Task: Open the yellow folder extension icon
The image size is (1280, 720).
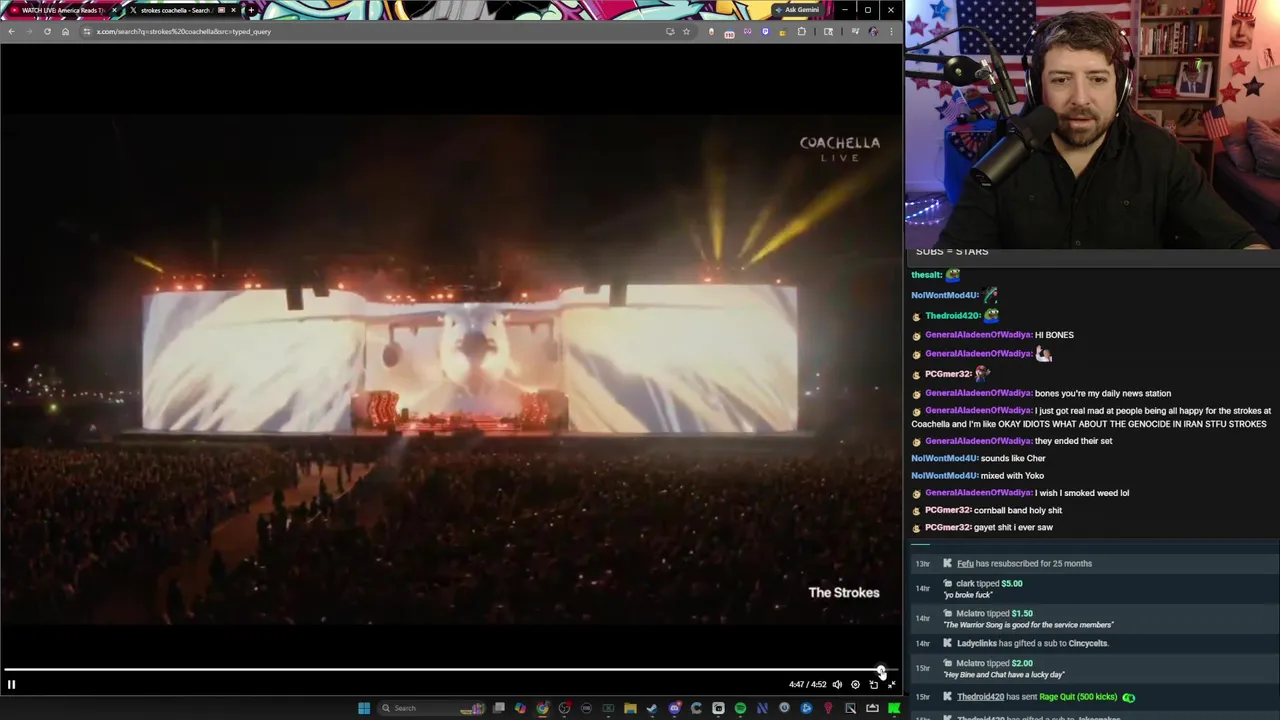Action: coord(783,32)
